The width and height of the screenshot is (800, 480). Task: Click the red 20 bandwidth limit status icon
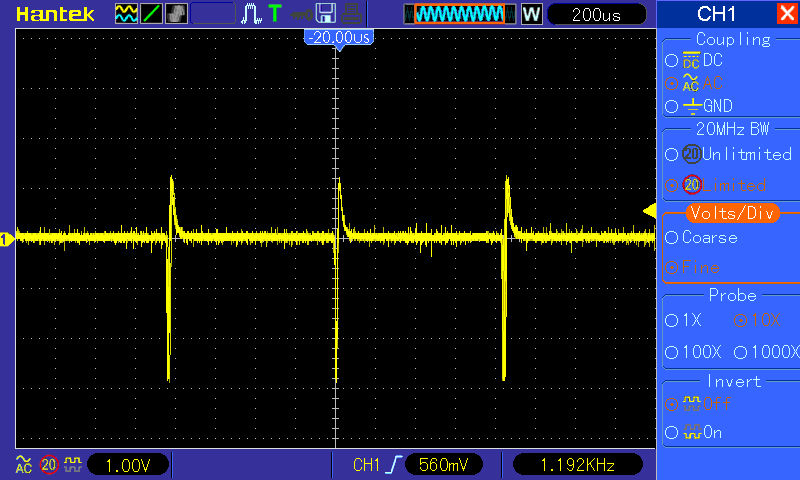[x=49, y=465]
